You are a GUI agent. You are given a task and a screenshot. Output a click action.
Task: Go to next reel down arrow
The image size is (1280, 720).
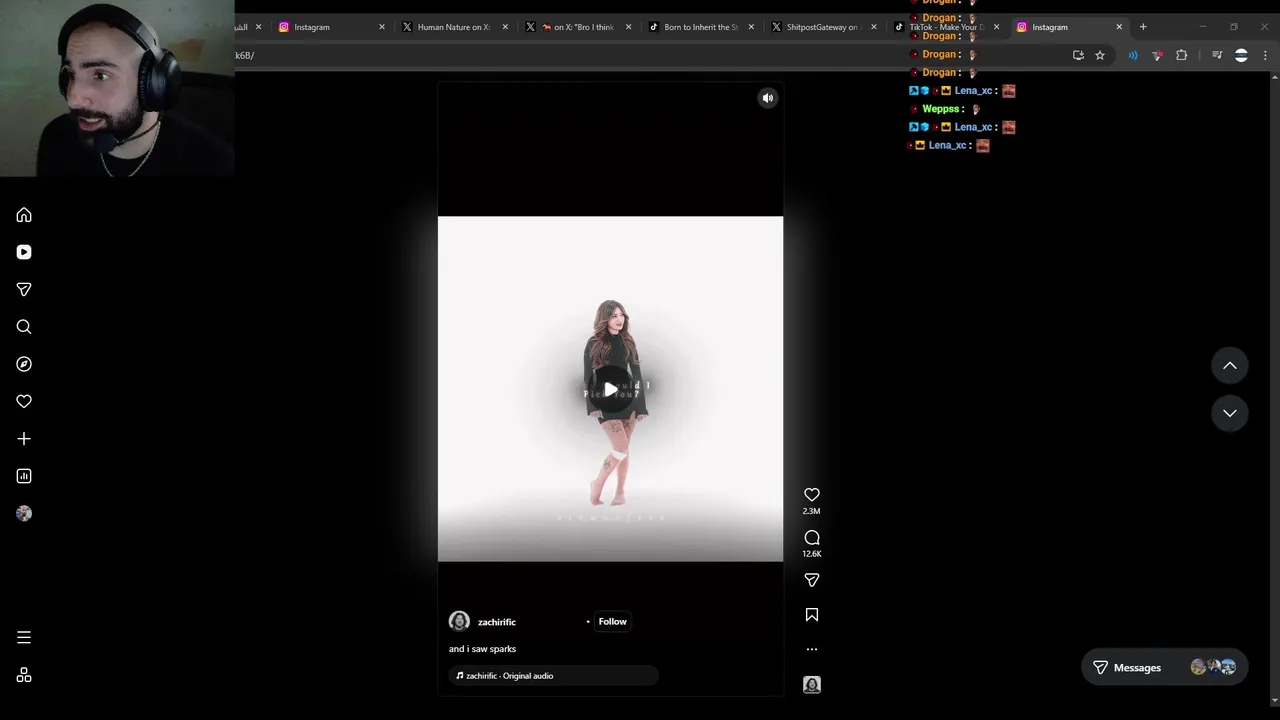[1229, 413]
